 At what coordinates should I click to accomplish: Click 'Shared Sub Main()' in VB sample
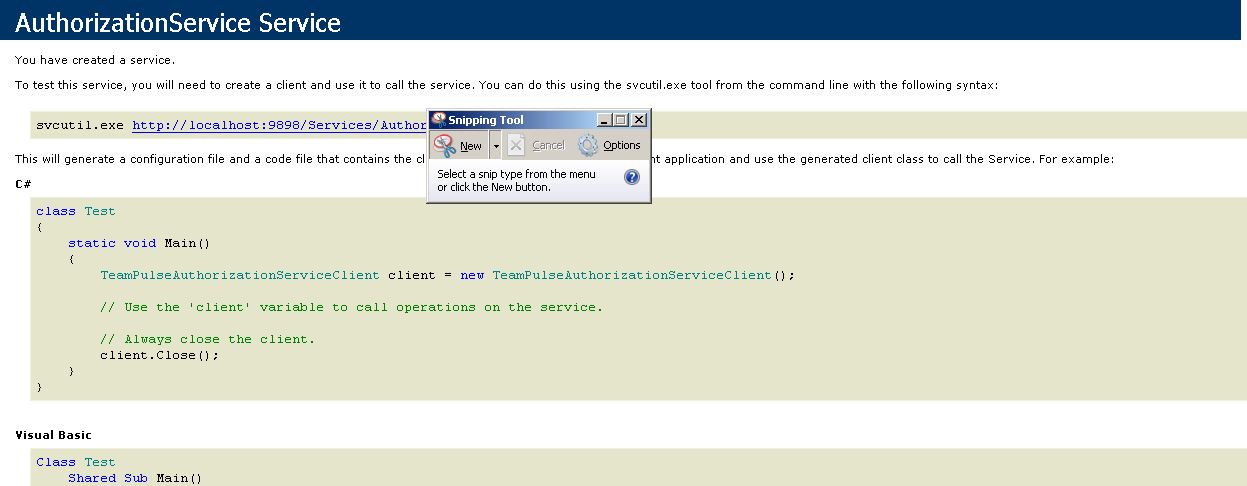pyautogui.click(x=135, y=478)
